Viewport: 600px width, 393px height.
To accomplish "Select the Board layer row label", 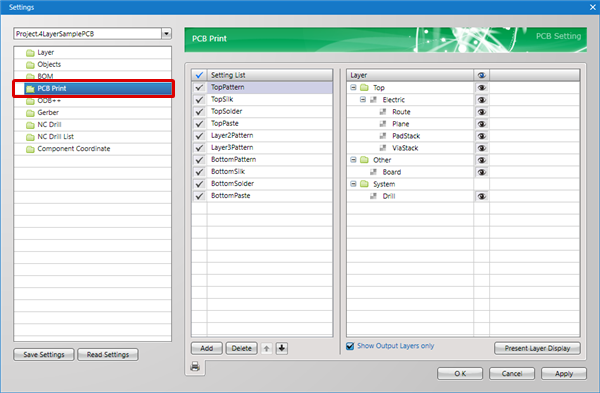I will 392,172.
